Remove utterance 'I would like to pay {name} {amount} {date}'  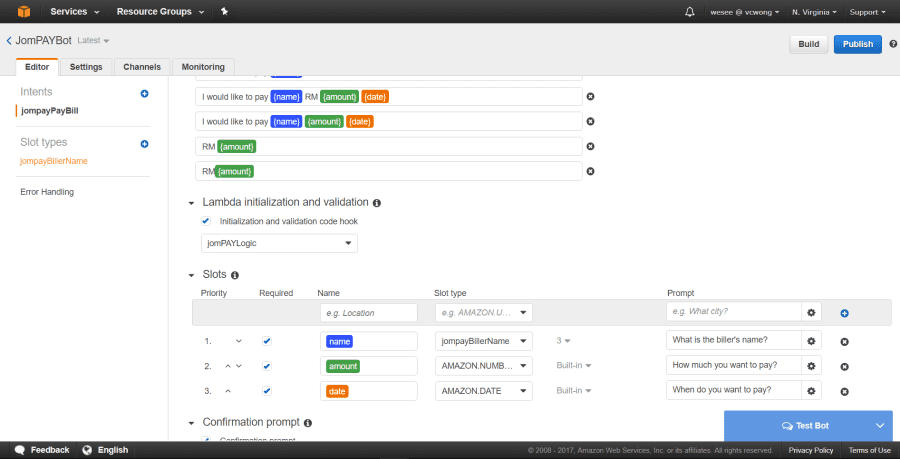pos(590,121)
